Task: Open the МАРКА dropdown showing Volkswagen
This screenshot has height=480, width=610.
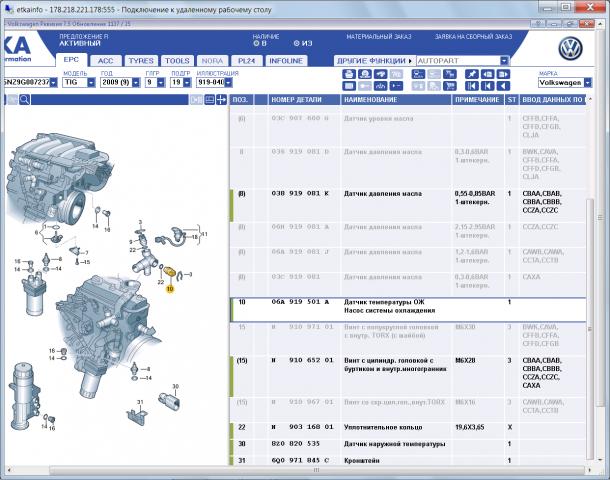Action: pyautogui.click(x=588, y=82)
